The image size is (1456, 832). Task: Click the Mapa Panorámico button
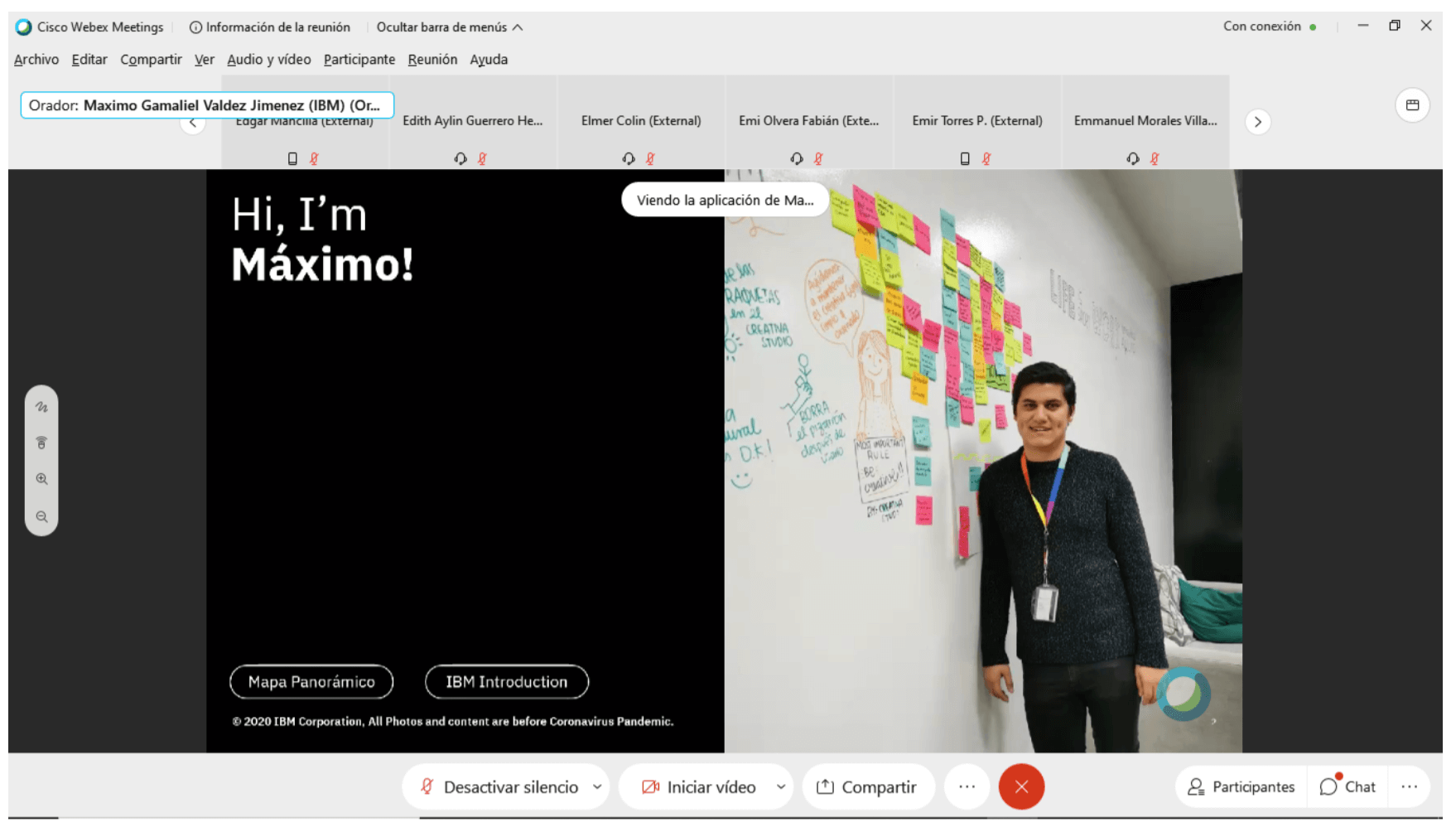point(311,682)
